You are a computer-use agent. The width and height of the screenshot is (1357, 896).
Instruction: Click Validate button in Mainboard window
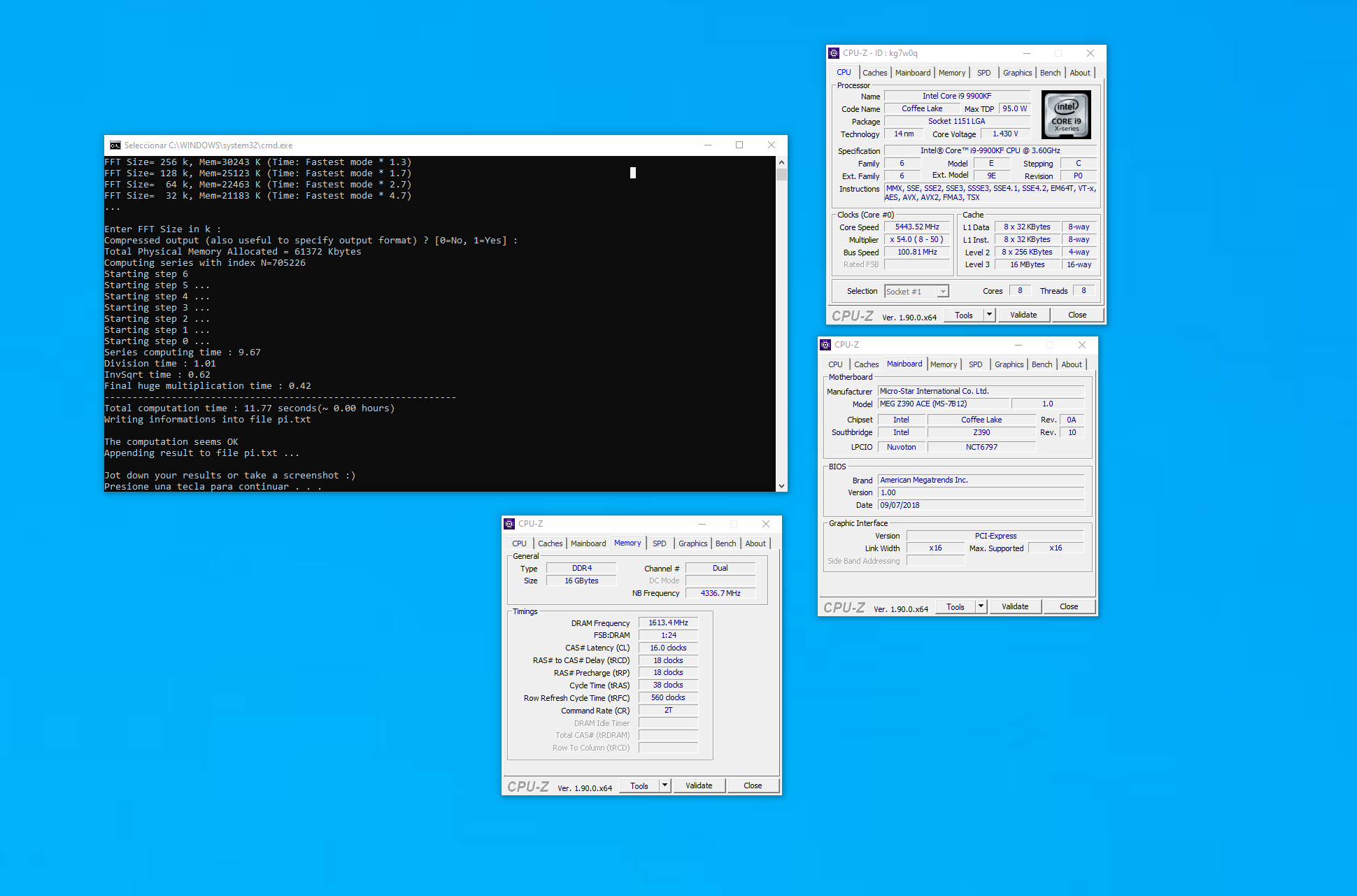(x=1015, y=606)
